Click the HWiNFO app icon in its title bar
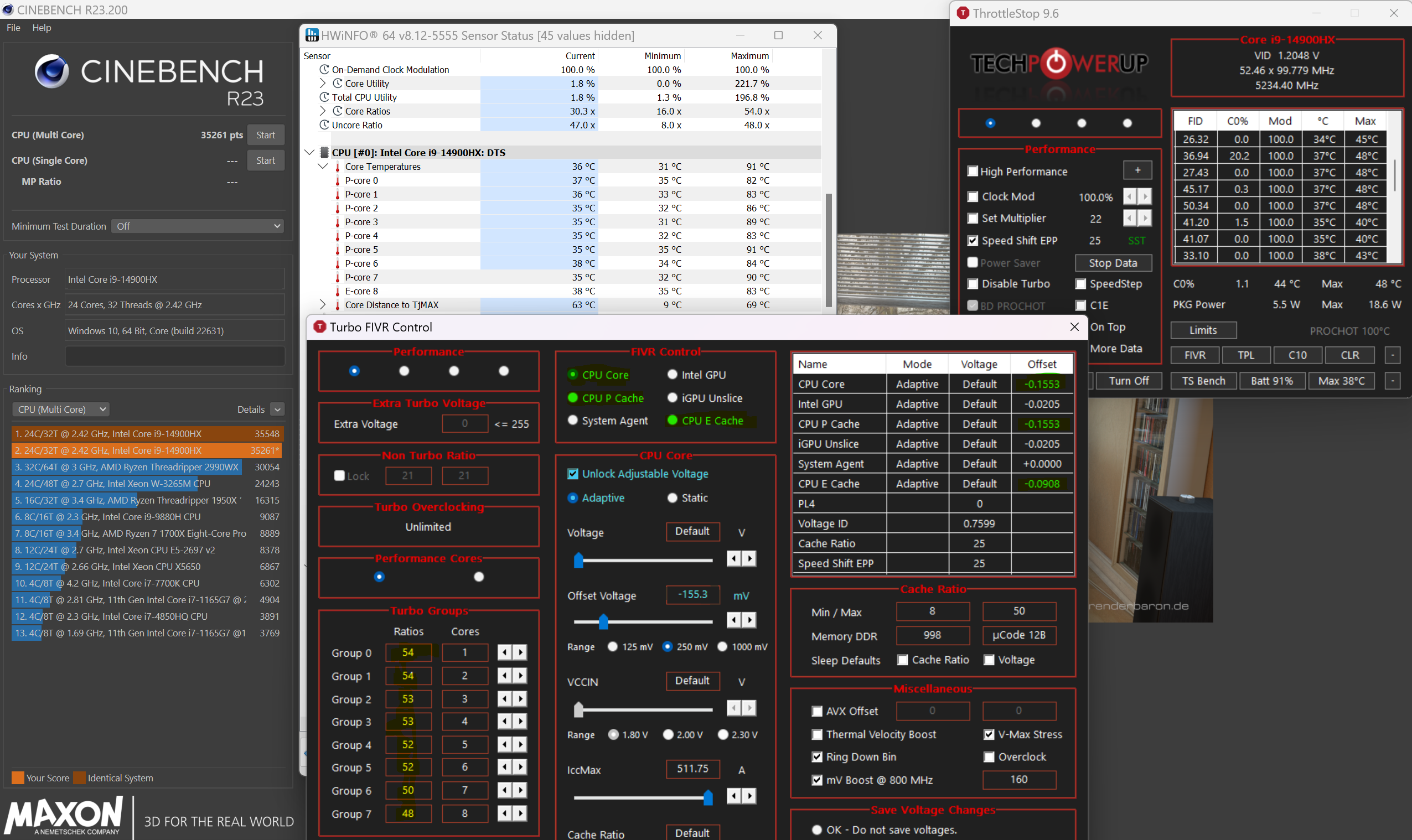 tap(312, 35)
